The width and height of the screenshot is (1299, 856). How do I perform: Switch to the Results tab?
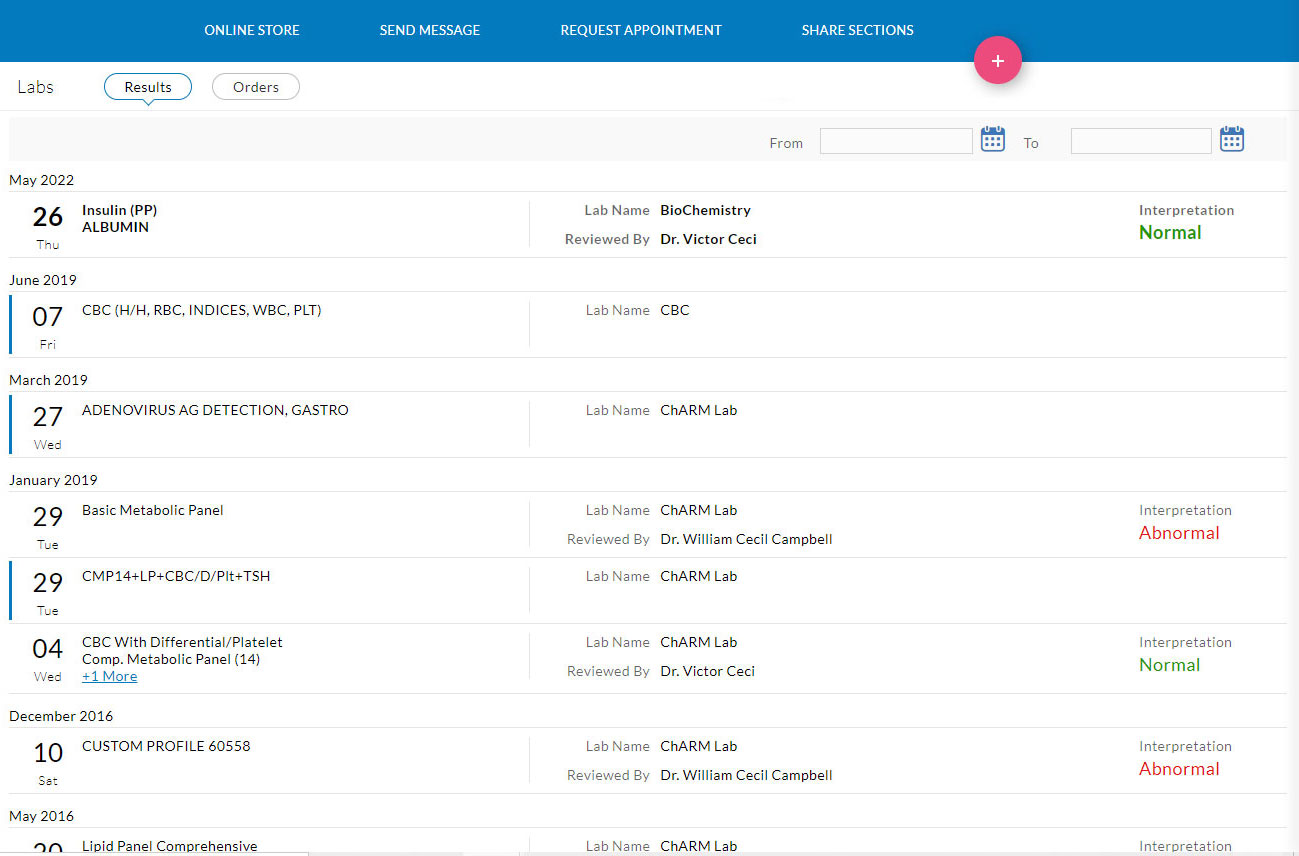click(148, 87)
